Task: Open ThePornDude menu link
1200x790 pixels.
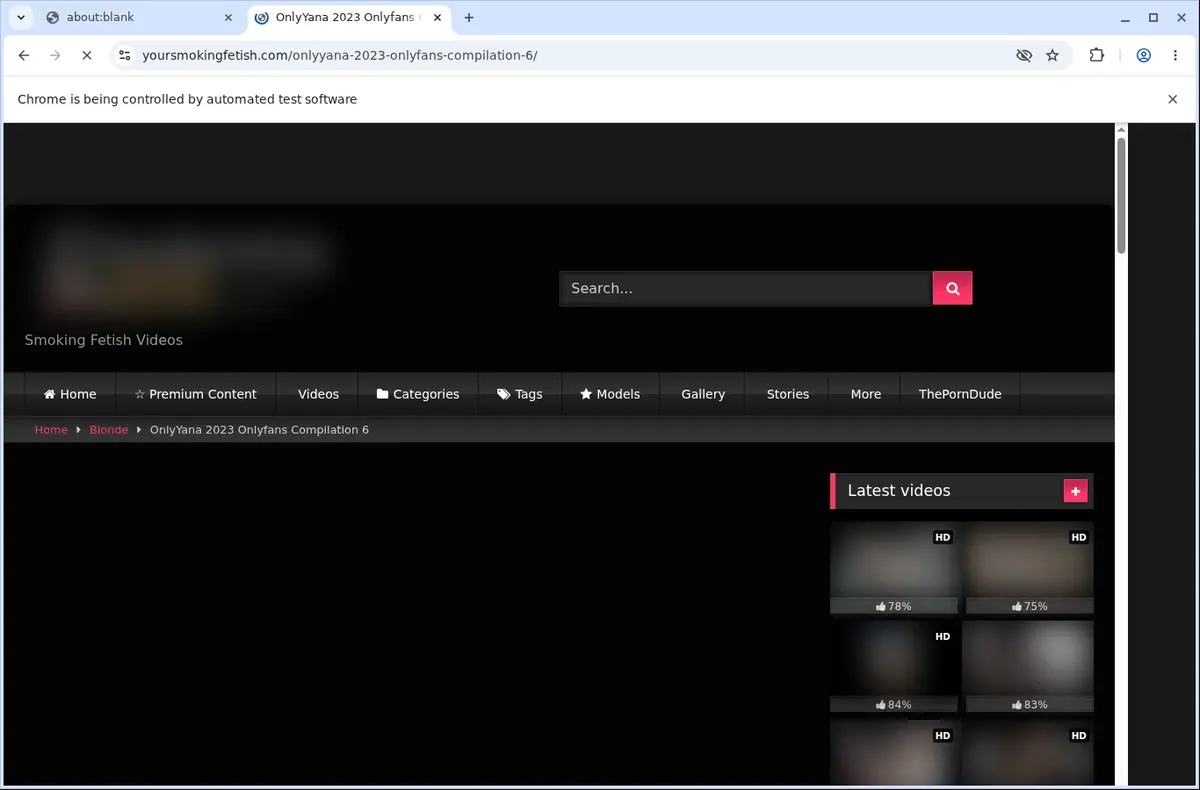Action: 960,394
